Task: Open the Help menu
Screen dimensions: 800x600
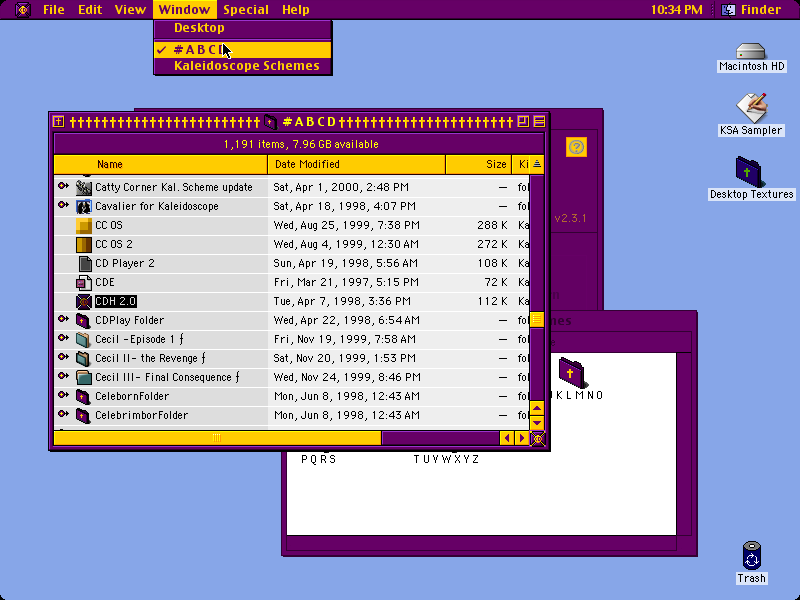Action: point(295,10)
